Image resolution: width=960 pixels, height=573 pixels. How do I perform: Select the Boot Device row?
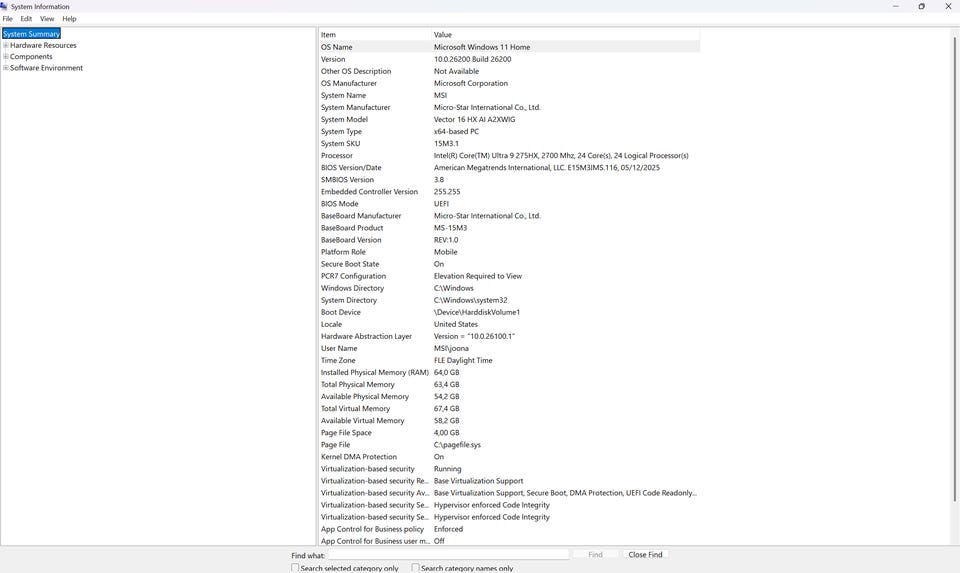coord(509,312)
